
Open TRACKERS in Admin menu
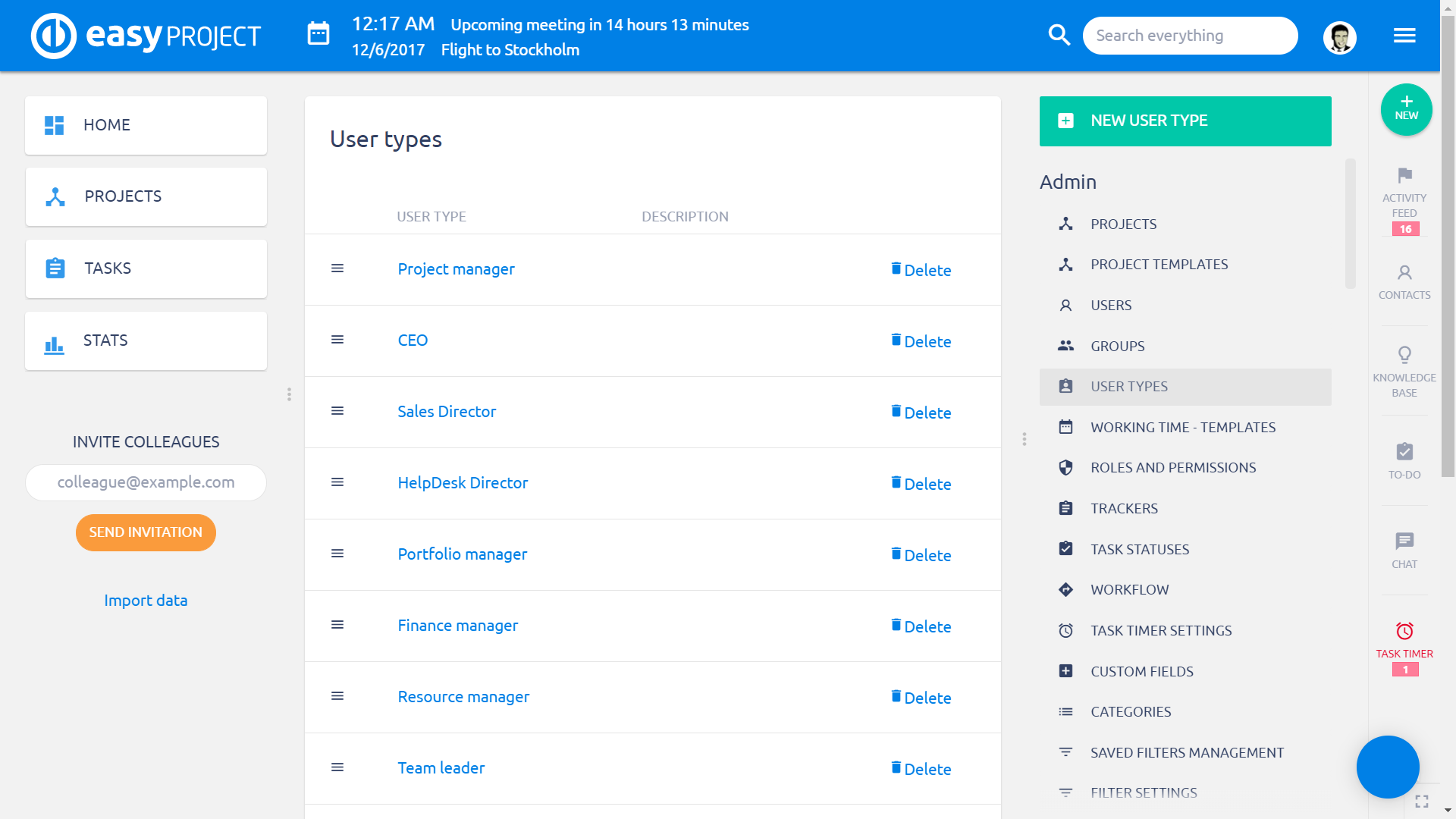pyautogui.click(x=1185, y=509)
